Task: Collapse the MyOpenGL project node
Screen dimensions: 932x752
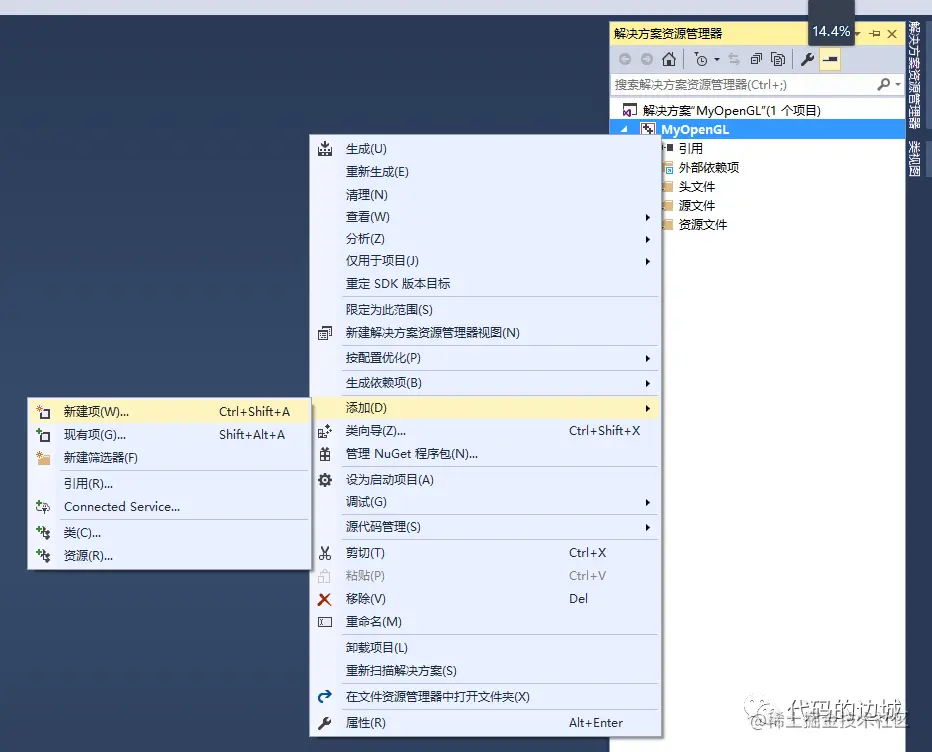Action: 623,128
